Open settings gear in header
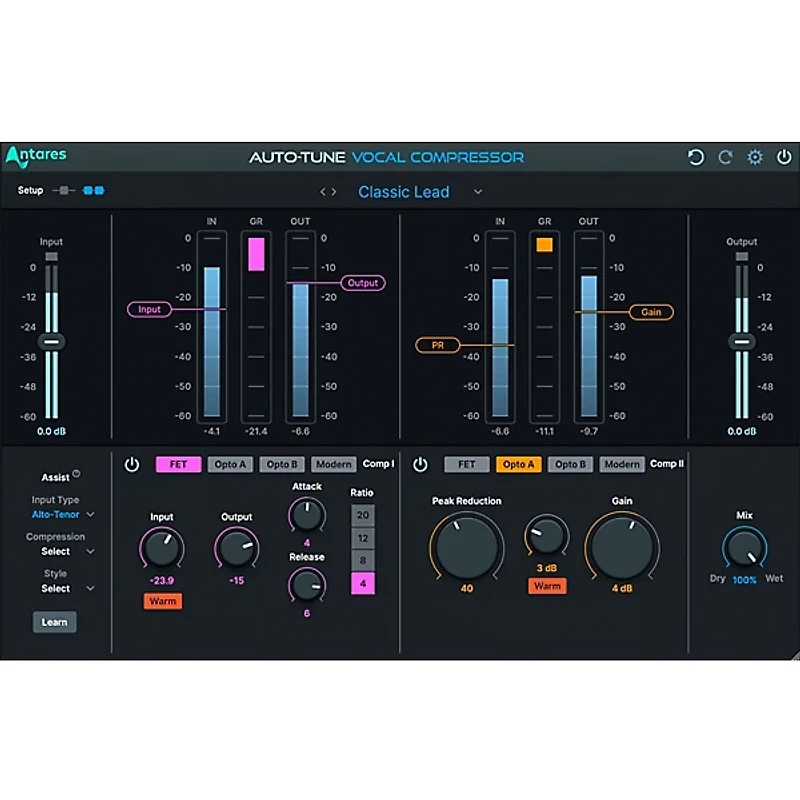Image resolution: width=800 pixels, height=800 pixels. [x=755, y=157]
